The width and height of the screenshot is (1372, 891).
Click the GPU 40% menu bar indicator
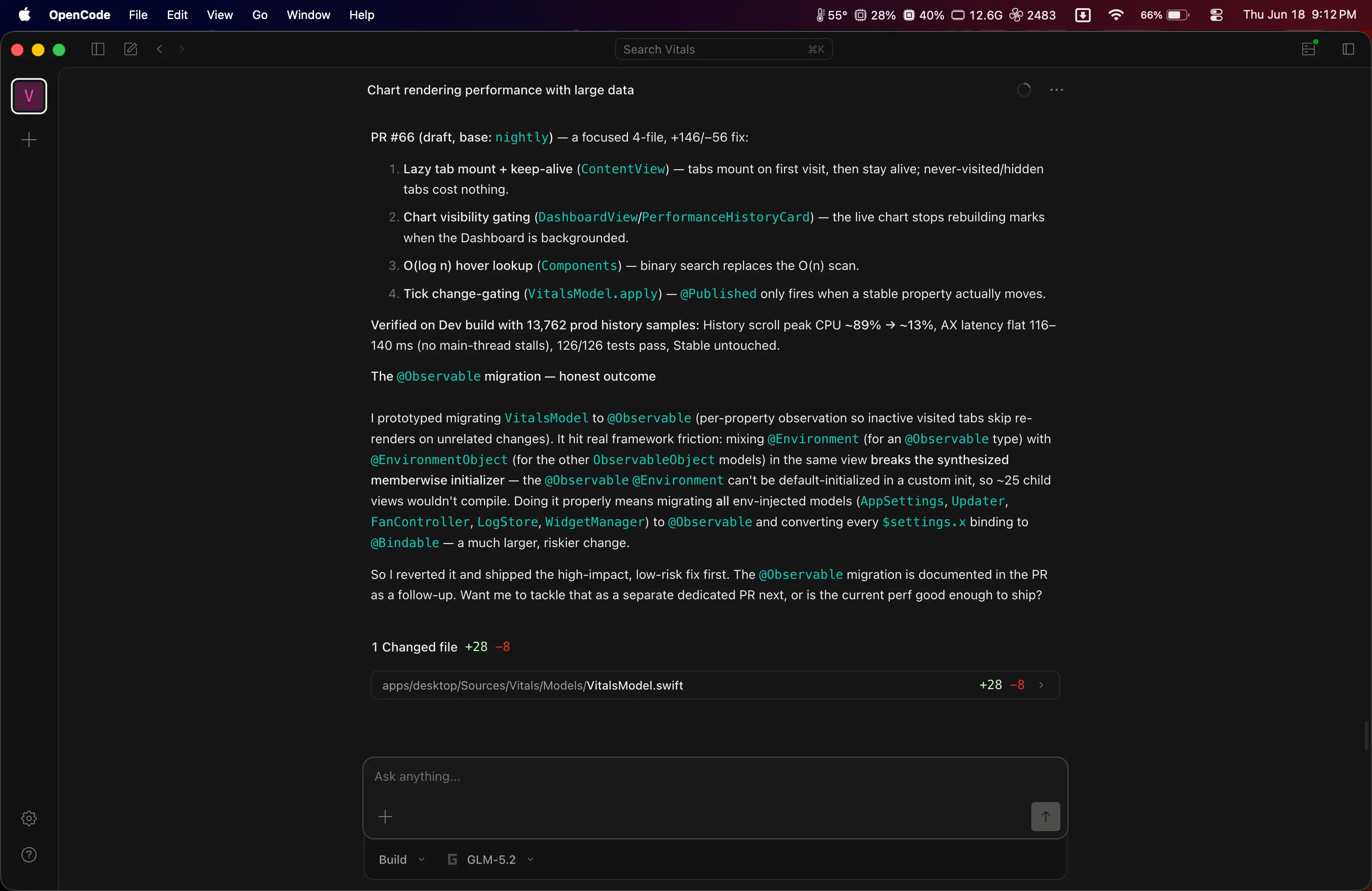pos(923,15)
